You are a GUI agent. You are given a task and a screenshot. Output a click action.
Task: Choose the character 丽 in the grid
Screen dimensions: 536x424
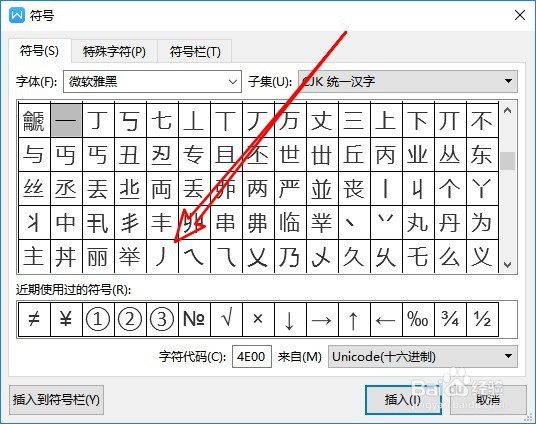click(98, 256)
